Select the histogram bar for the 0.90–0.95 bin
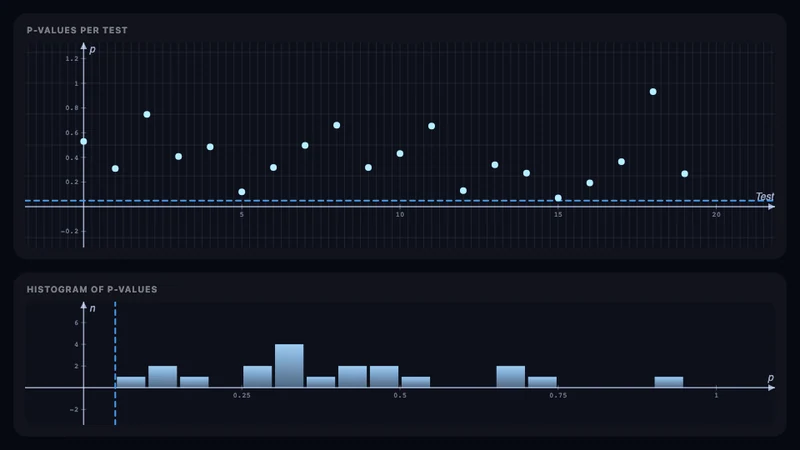The image size is (800, 450). pos(669,382)
